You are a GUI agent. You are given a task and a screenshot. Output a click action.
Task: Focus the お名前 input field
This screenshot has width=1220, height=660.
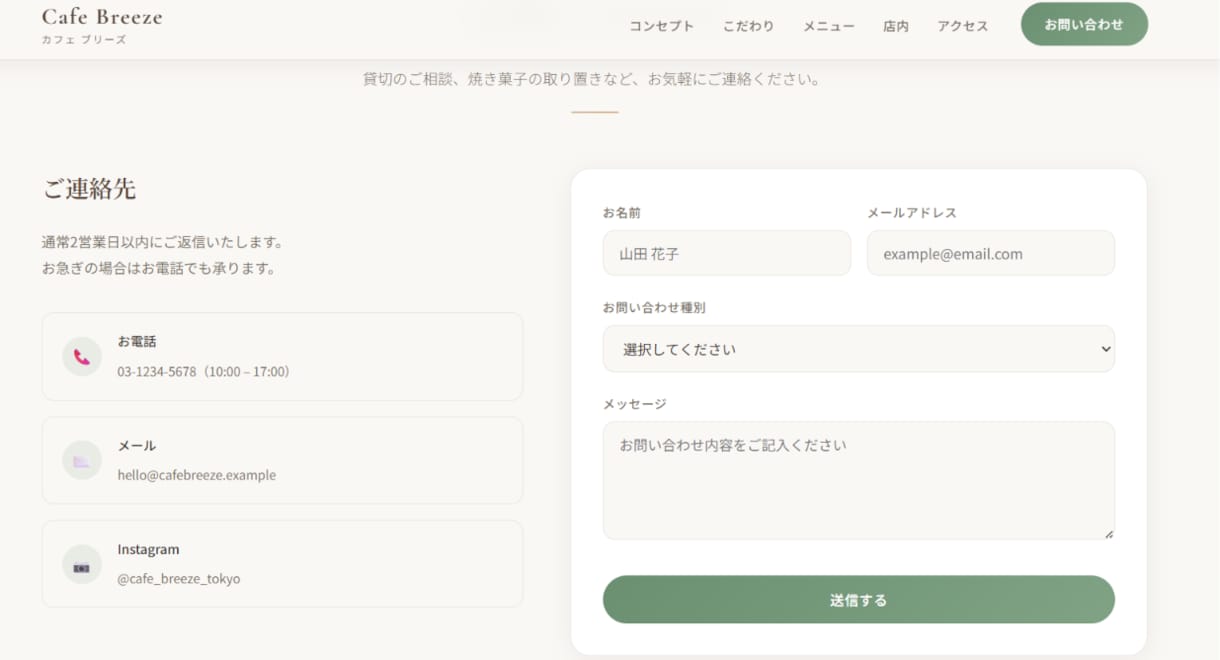[x=727, y=253]
